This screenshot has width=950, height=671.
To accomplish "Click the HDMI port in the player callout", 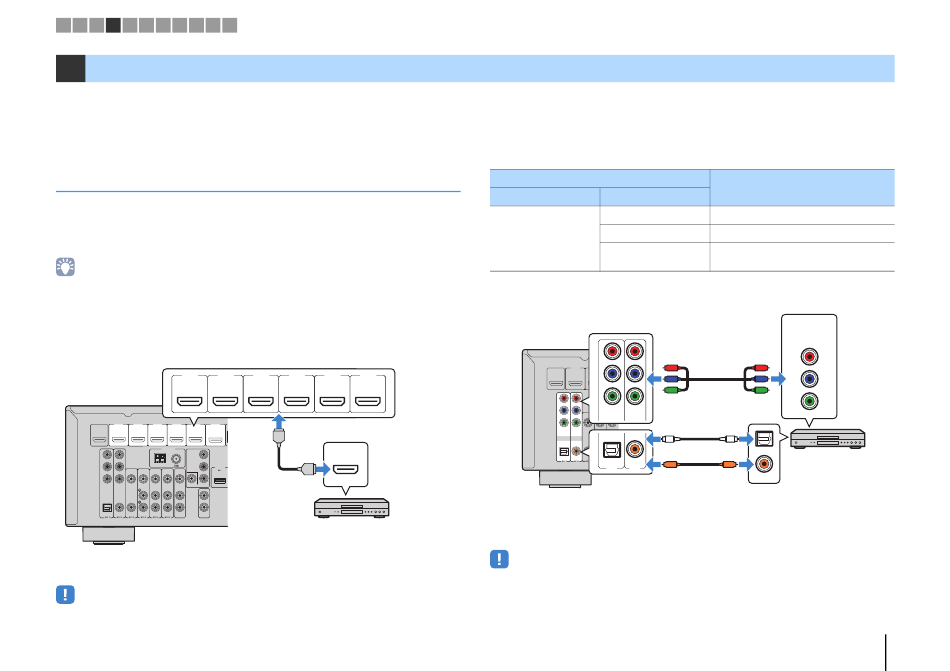I will (x=346, y=469).
